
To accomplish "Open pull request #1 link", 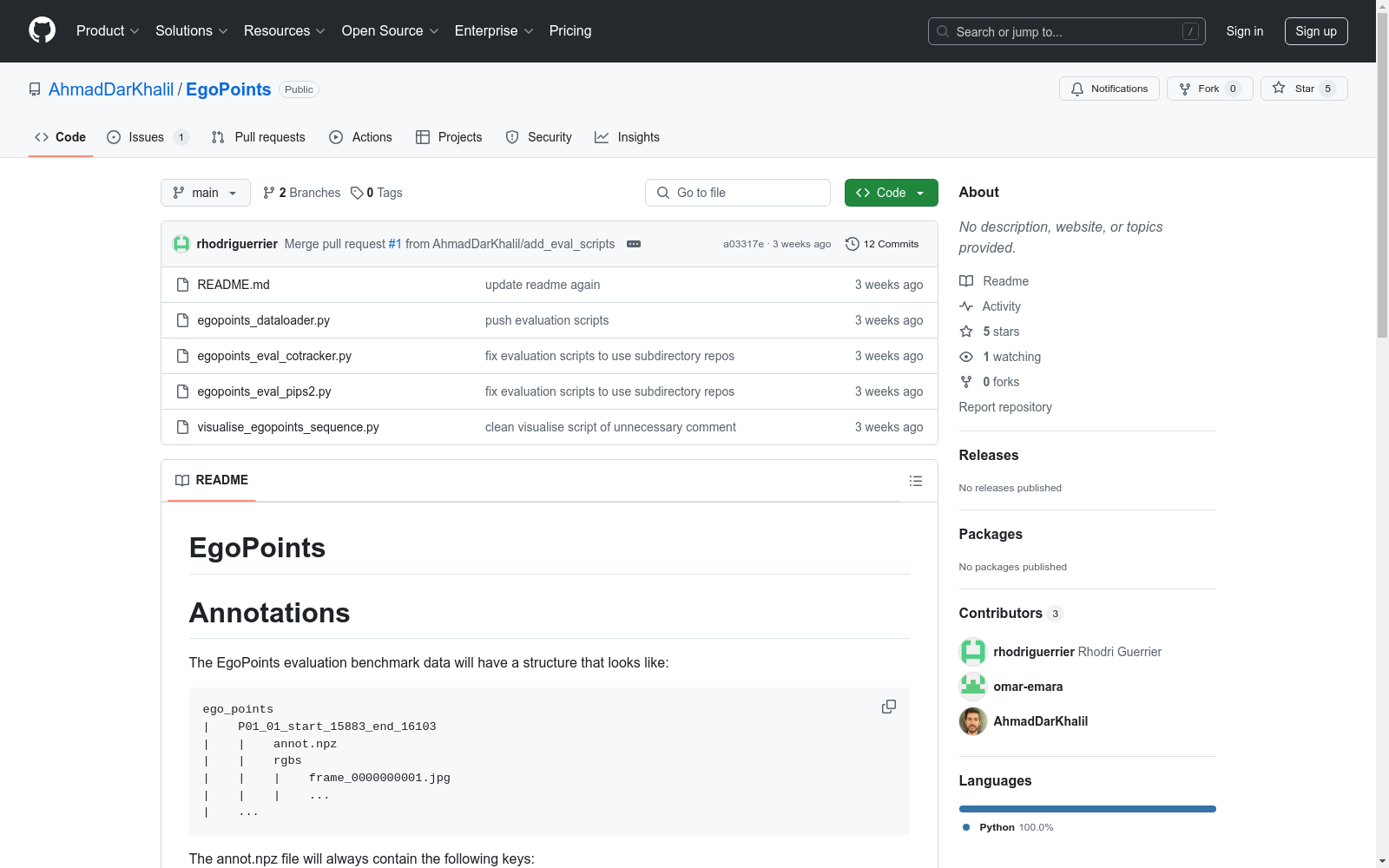I will point(395,244).
